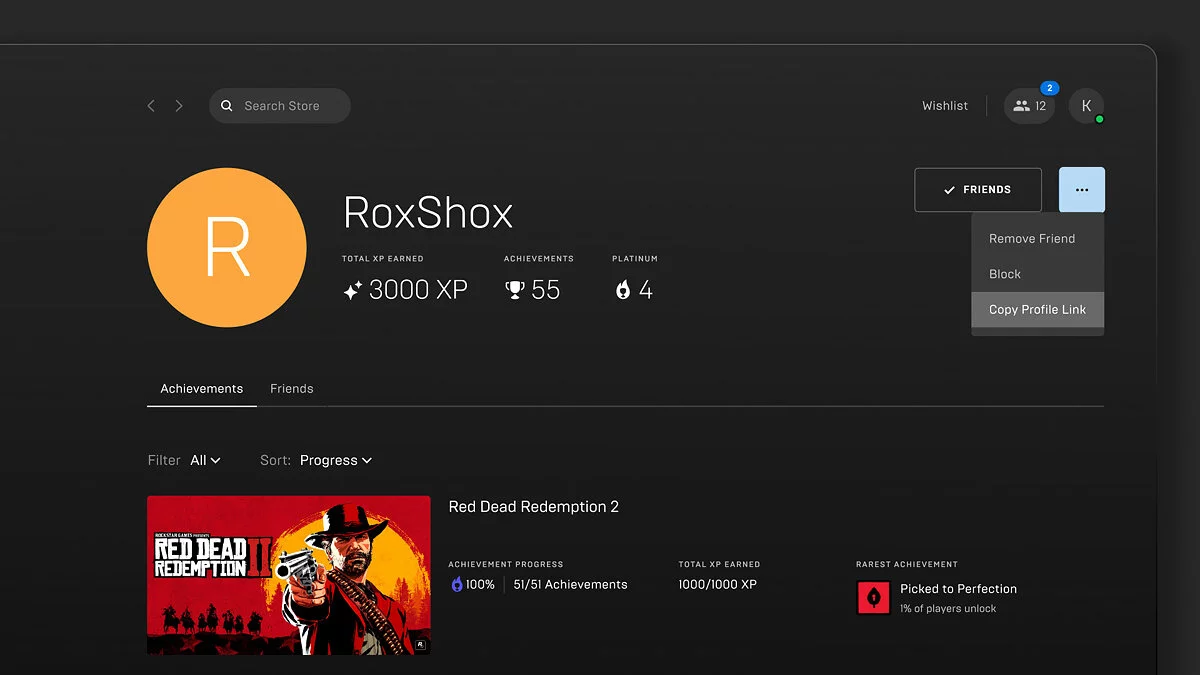Expand the Sort Progress dropdown
This screenshot has width=1200, height=675.
point(336,460)
